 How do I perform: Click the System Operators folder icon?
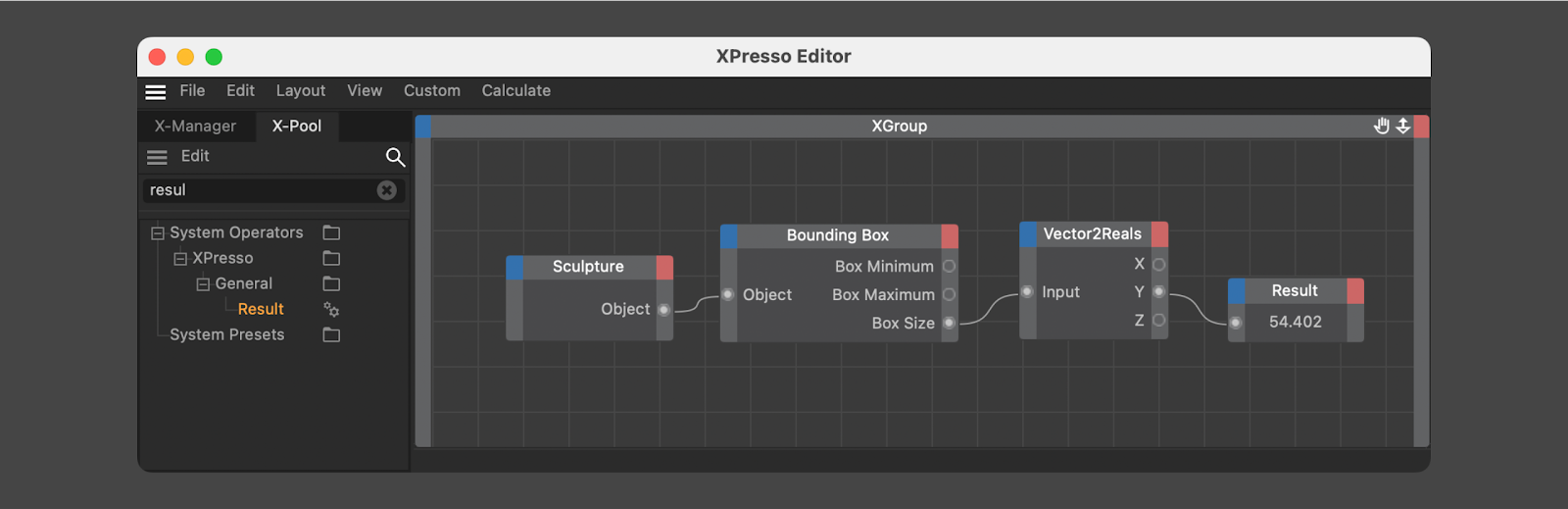[331, 232]
